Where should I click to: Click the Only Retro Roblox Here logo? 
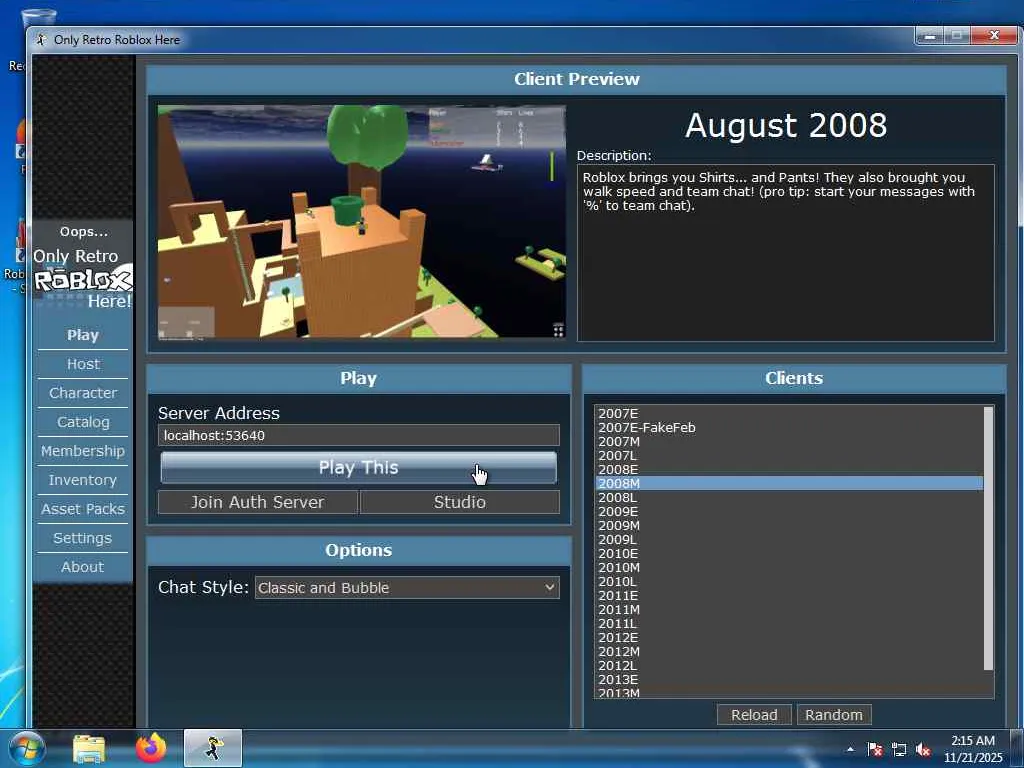pos(83,279)
